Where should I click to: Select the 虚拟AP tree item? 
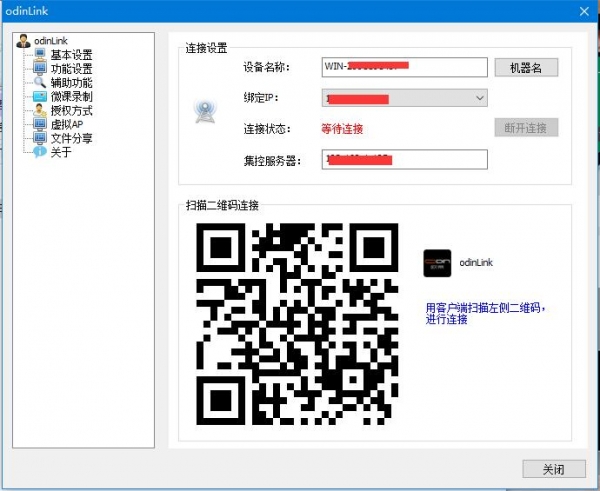[67, 124]
